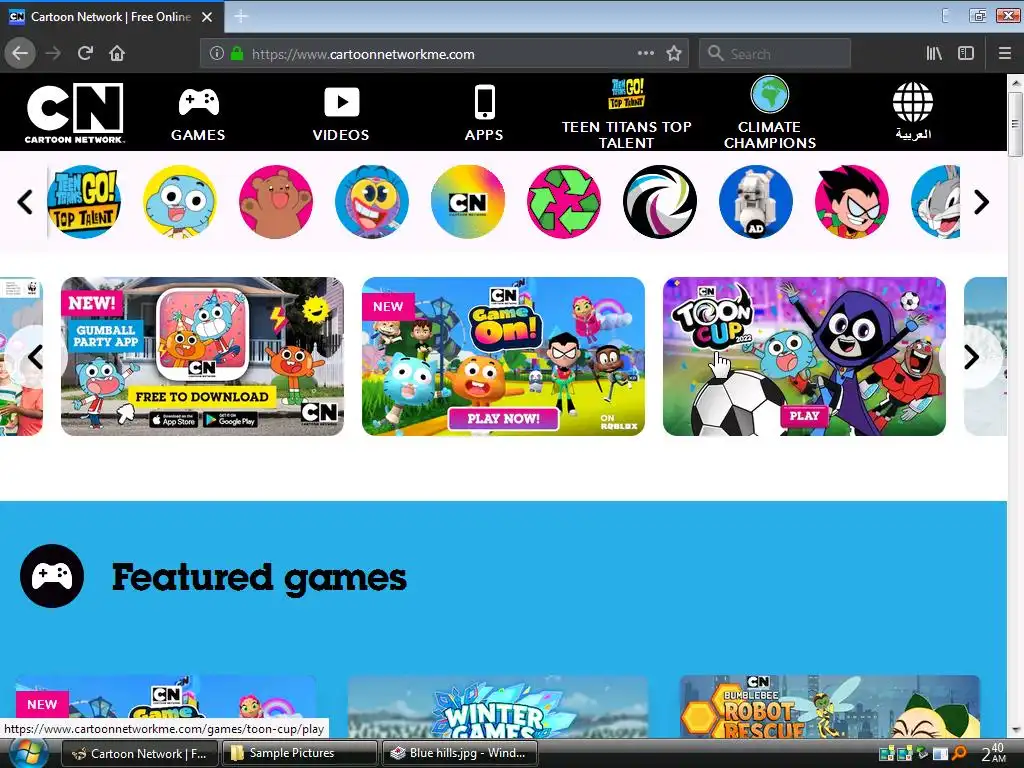Open Climate Champions page

pos(770,113)
